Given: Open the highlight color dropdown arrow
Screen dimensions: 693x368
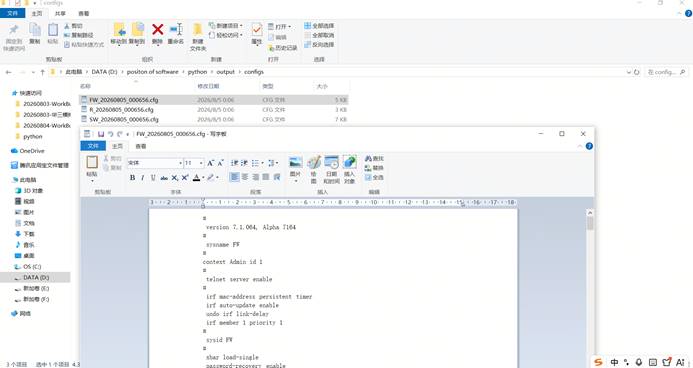Looking at the screenshot, I should (x=217, y=178).
